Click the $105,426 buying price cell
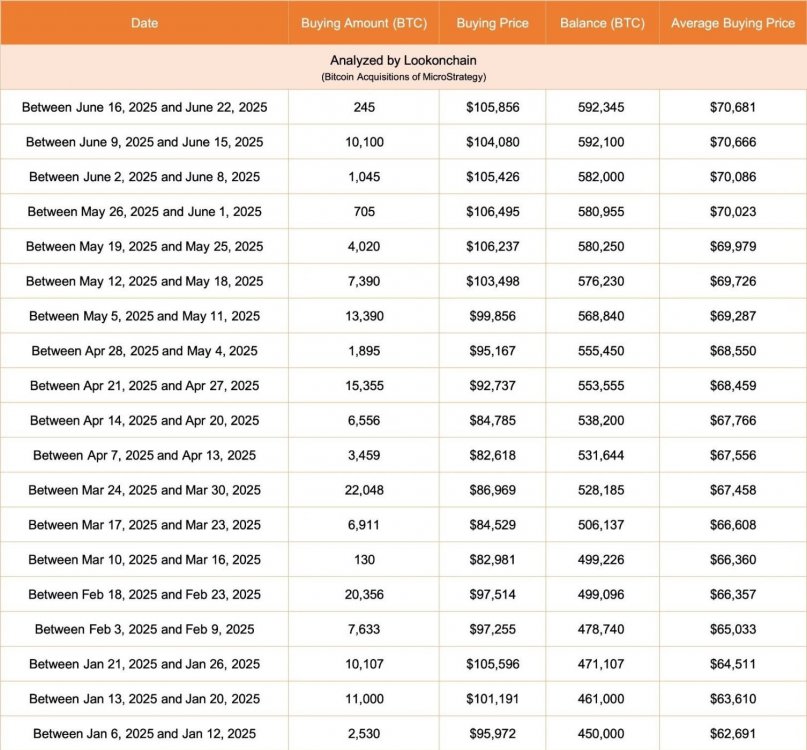807x750 pixels. tap(492, 177)
